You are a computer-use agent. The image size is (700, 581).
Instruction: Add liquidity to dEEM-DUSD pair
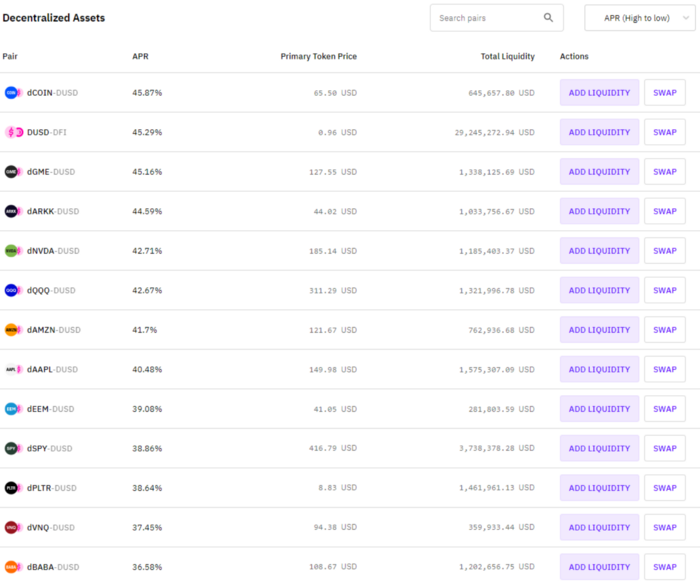click(599, 409)
